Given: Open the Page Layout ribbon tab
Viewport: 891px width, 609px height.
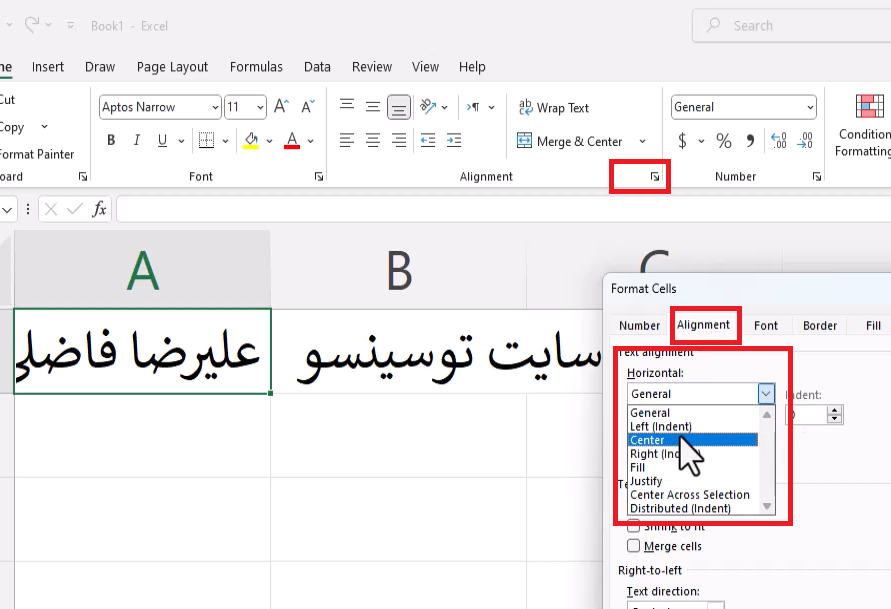Looking at the screenshot, I should click(x=172, y=67).
